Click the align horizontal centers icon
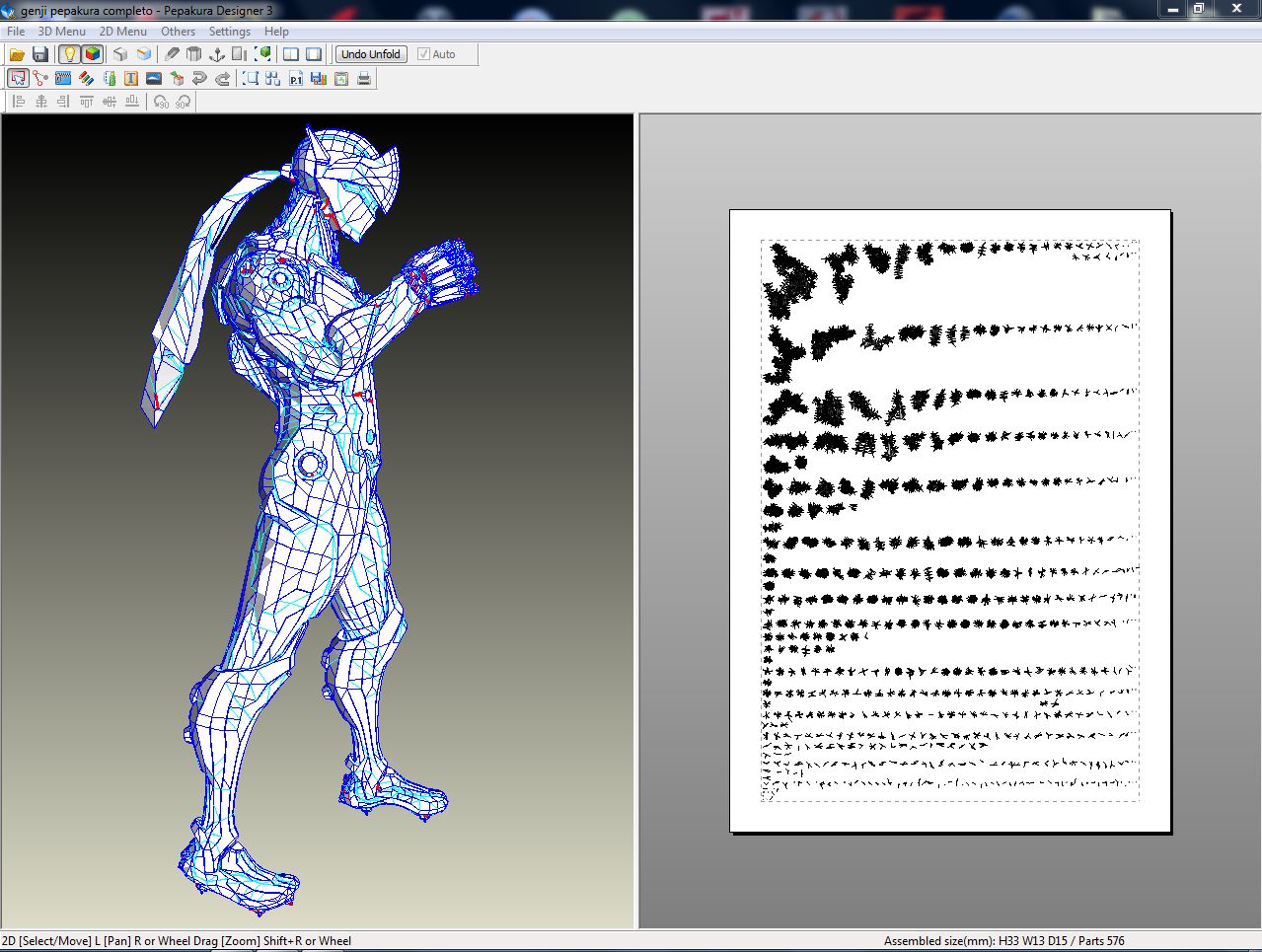Viewport: 1262px width, 952px height. [41, 102]
